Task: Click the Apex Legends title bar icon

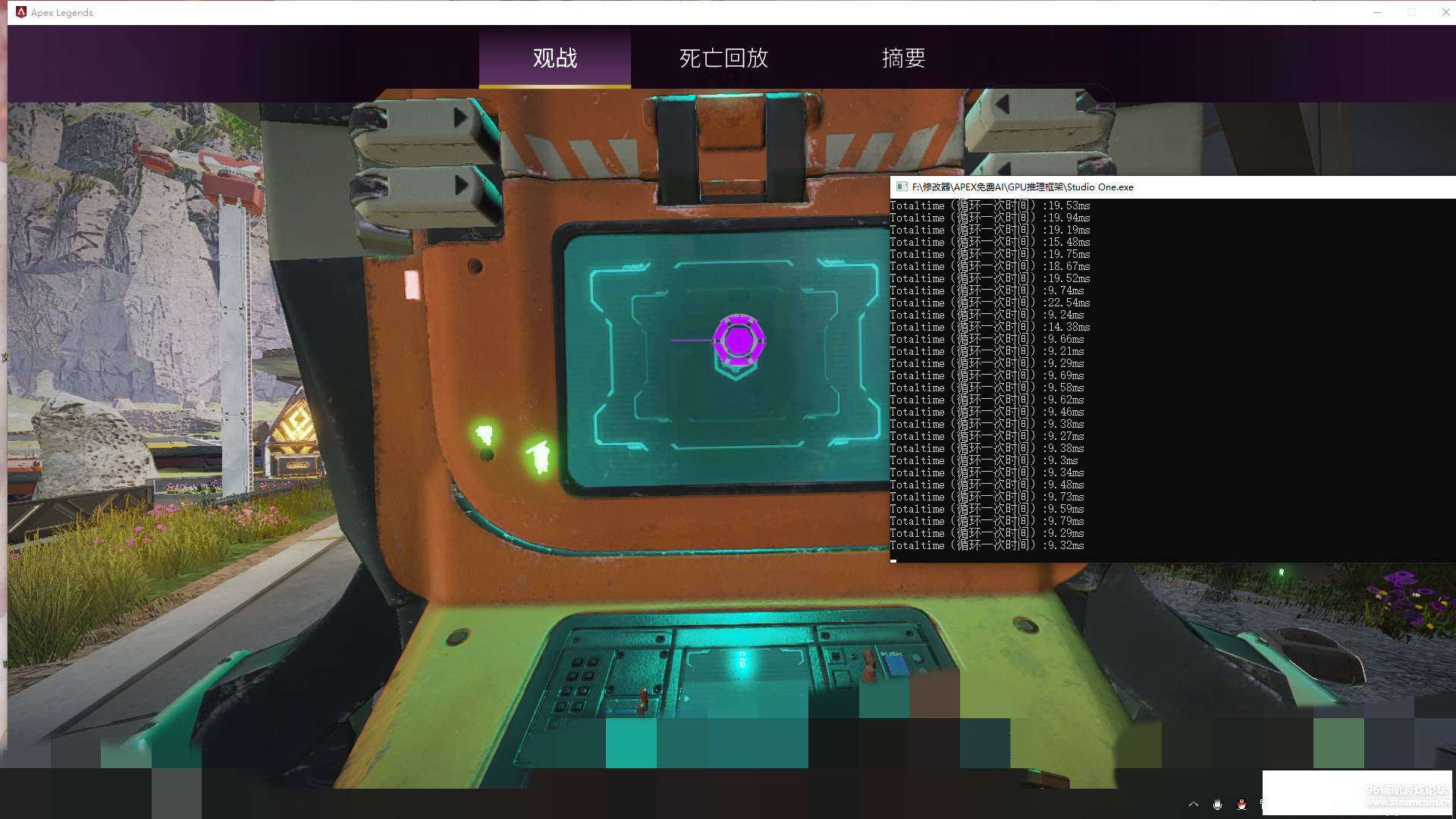Action: (x=21, y=12)
